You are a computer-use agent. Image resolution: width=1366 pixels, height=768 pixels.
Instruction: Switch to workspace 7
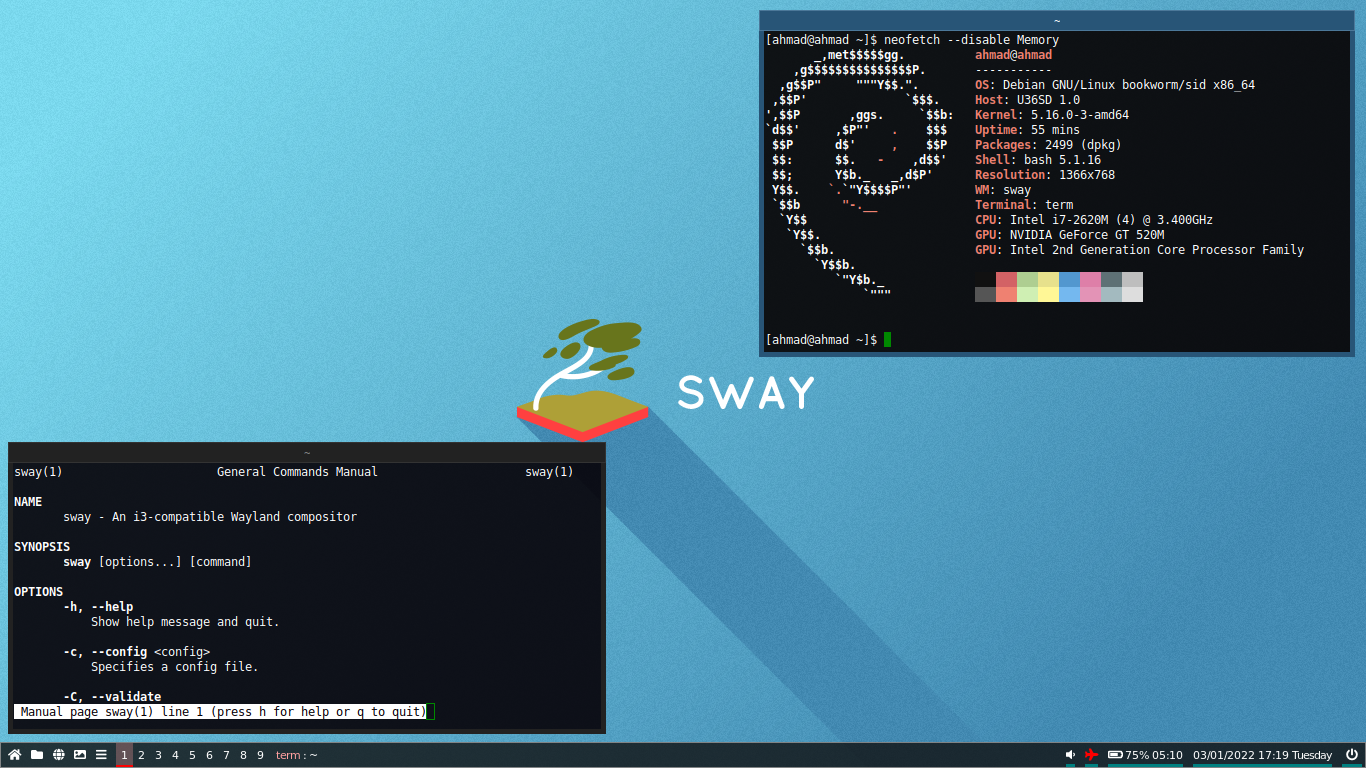click(226, 755)
